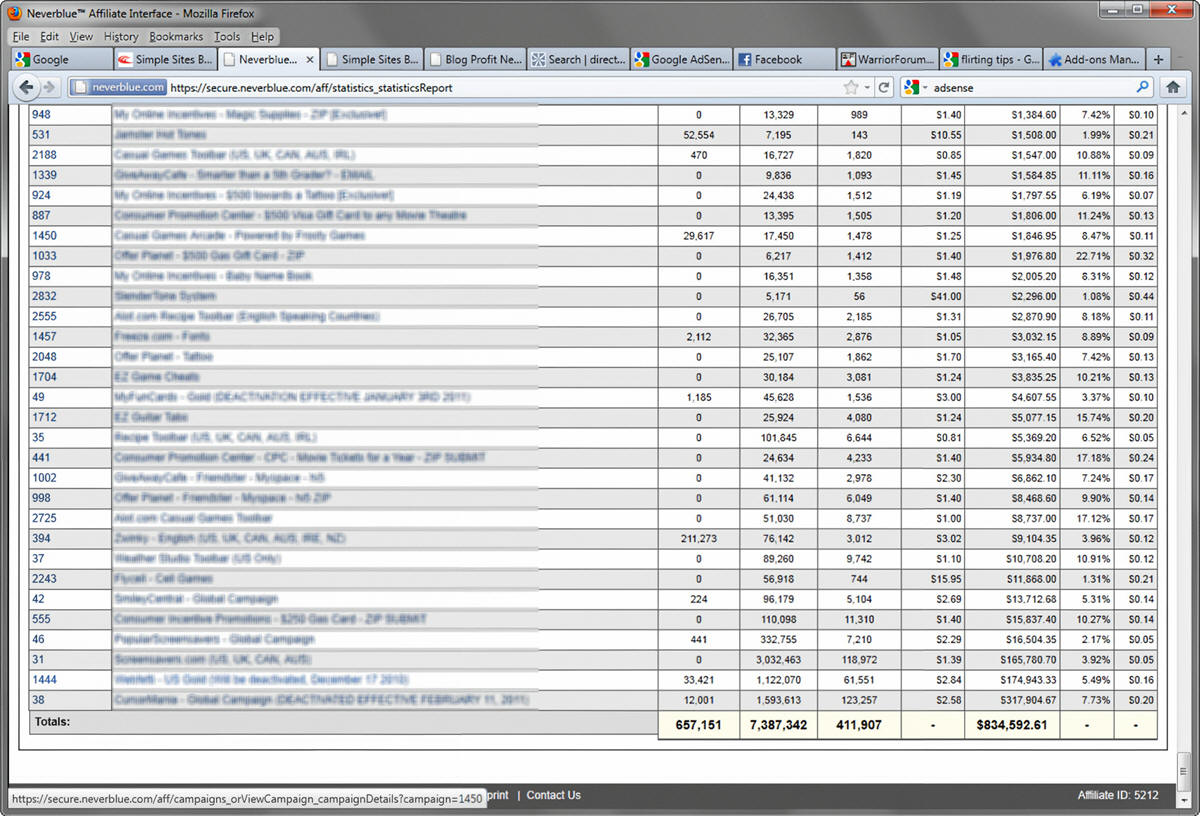
Task: Select the totals value 7,387,342
Action: [778, 725]
